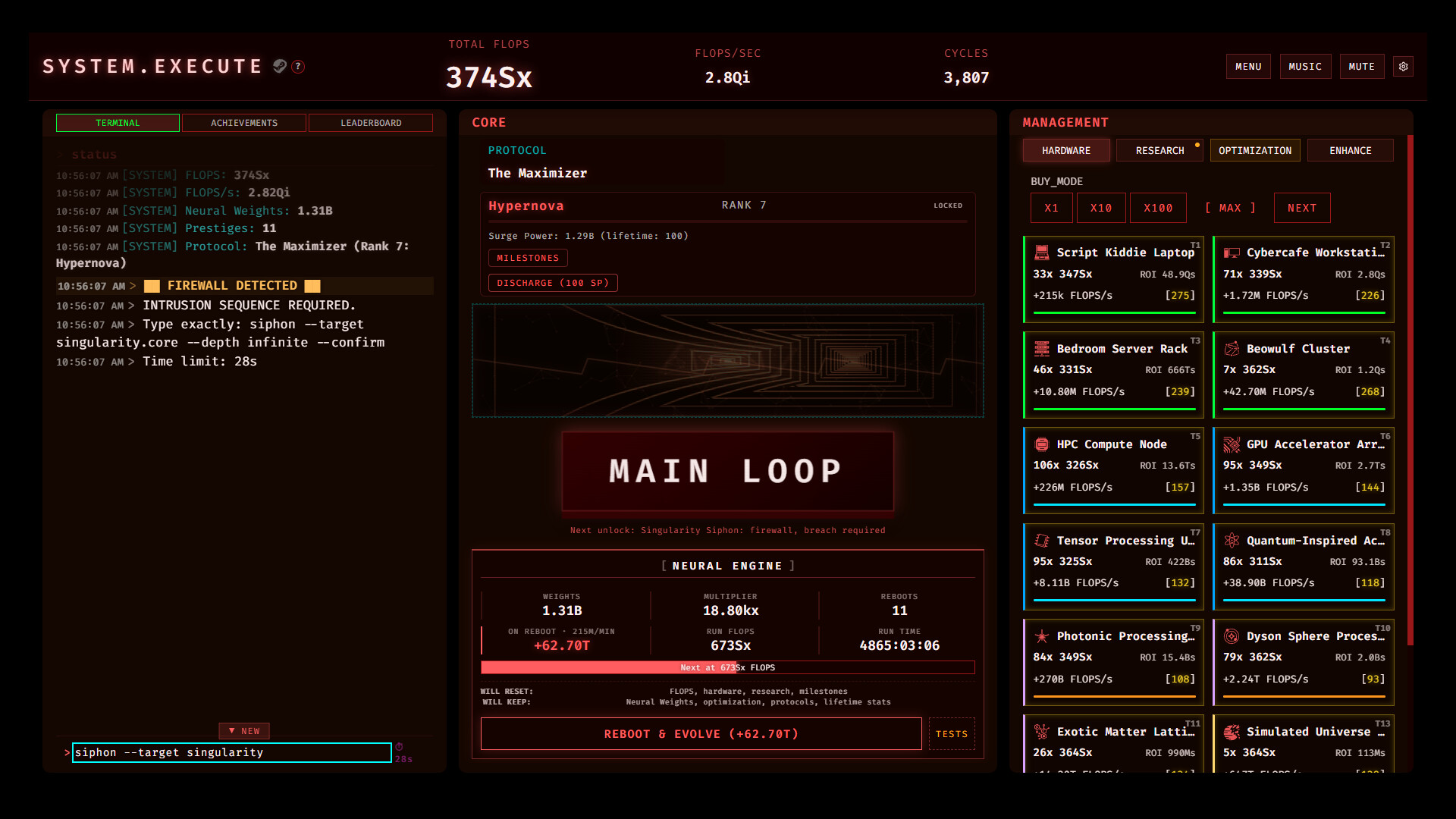Select the TERMINAL tab
1456x819 pixels.
(x=118, y=123)
